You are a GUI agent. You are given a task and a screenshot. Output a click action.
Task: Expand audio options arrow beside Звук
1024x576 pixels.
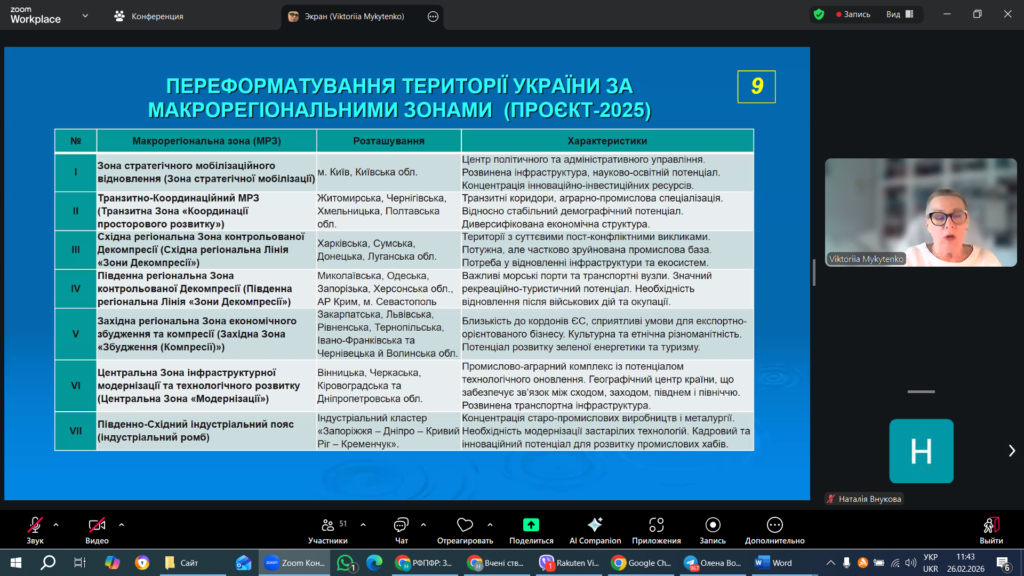(x=56, y=523)
